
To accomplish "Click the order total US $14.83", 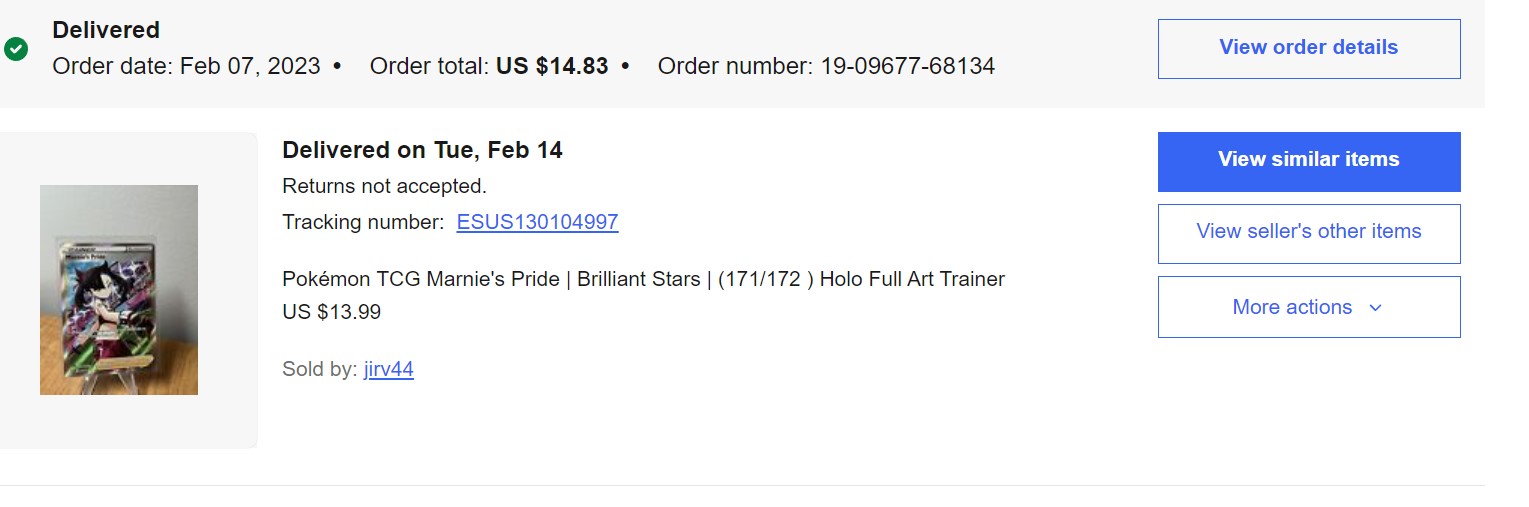I will [x=552, y=66].
